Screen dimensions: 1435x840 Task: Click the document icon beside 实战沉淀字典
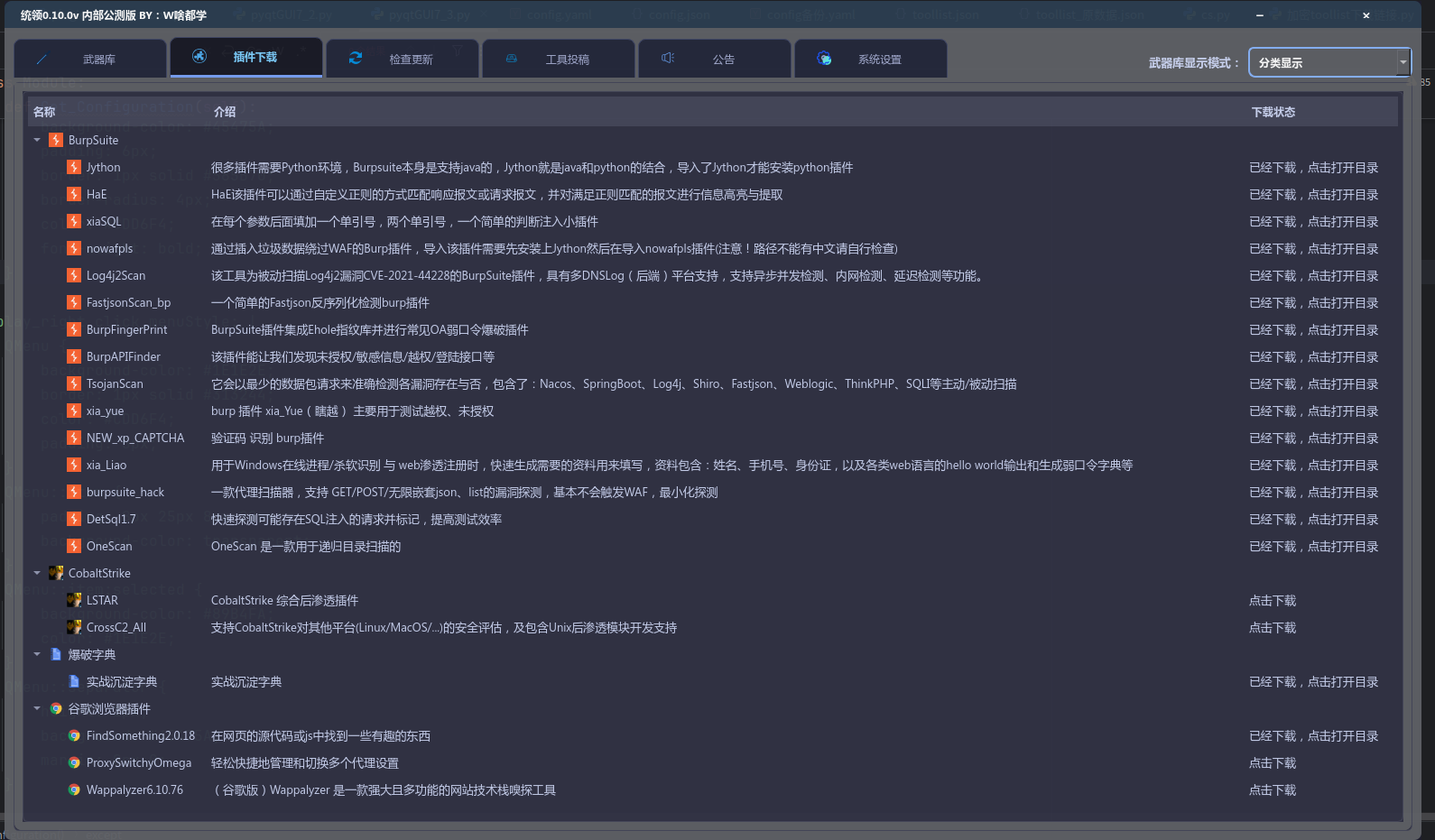point(74,681)
